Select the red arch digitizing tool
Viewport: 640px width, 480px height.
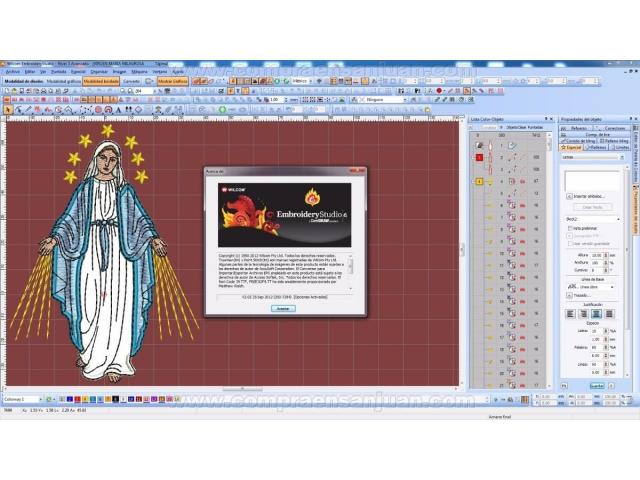108,110
